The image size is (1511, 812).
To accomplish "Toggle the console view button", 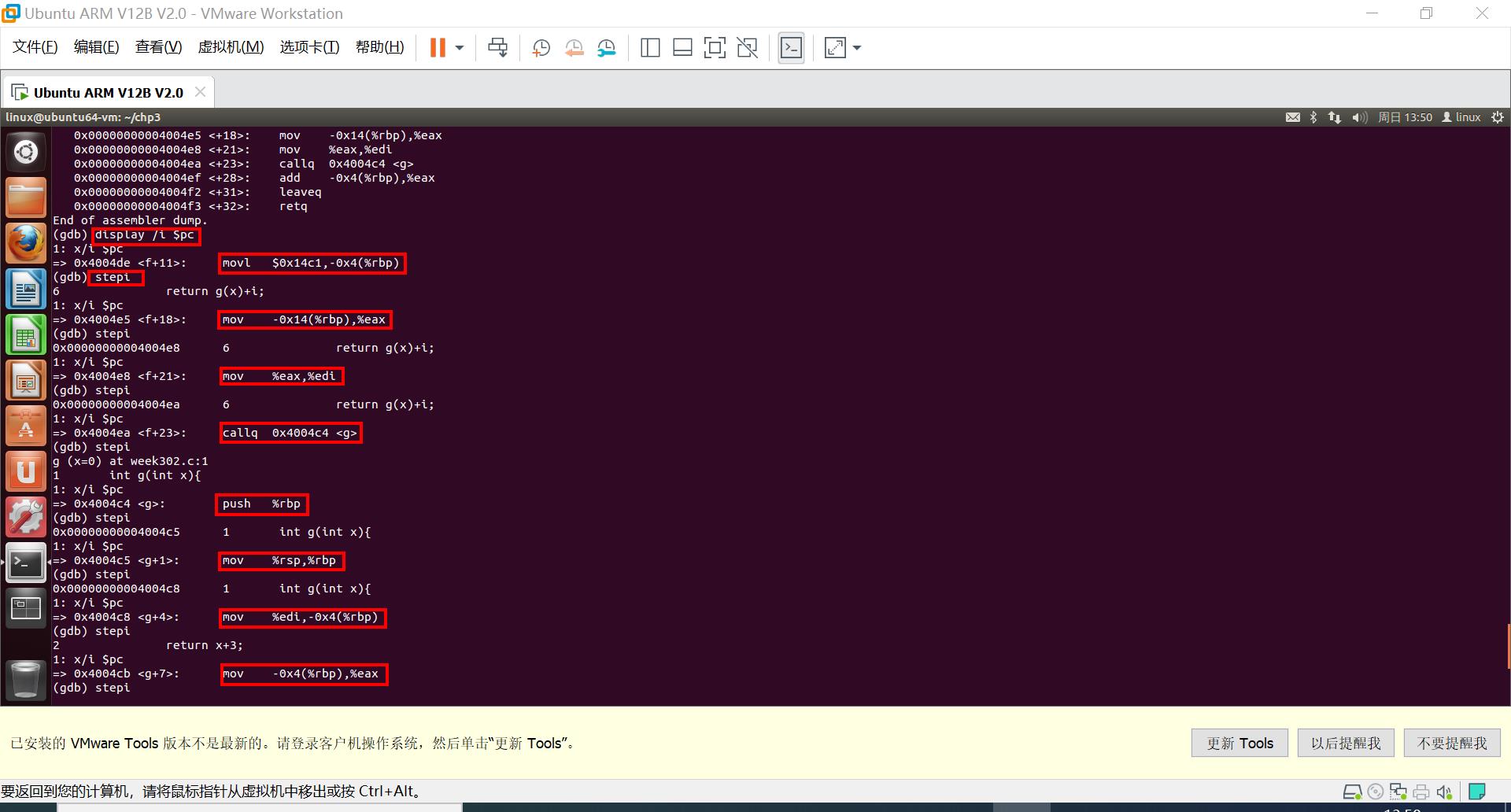I will tap(791, 48).
